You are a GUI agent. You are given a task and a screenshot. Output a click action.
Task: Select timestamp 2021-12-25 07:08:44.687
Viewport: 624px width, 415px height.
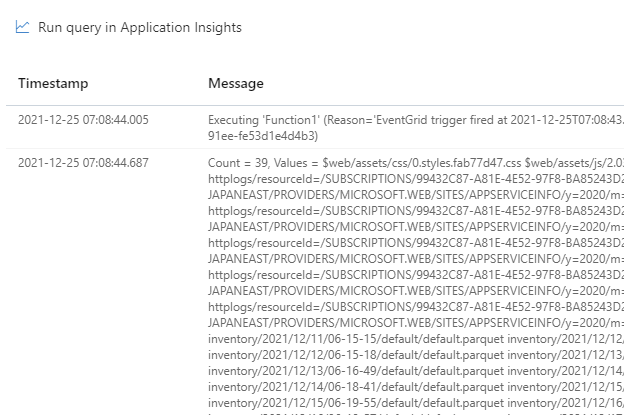pos(83,163)
